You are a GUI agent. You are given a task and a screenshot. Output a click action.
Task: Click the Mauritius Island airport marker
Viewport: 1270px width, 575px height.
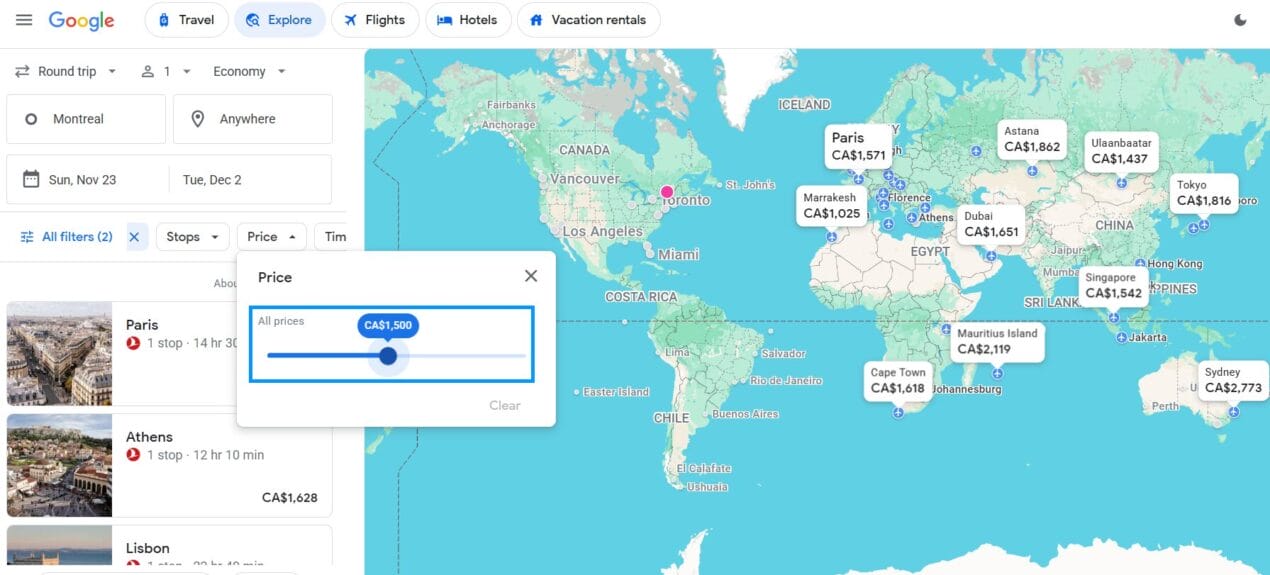997,373
